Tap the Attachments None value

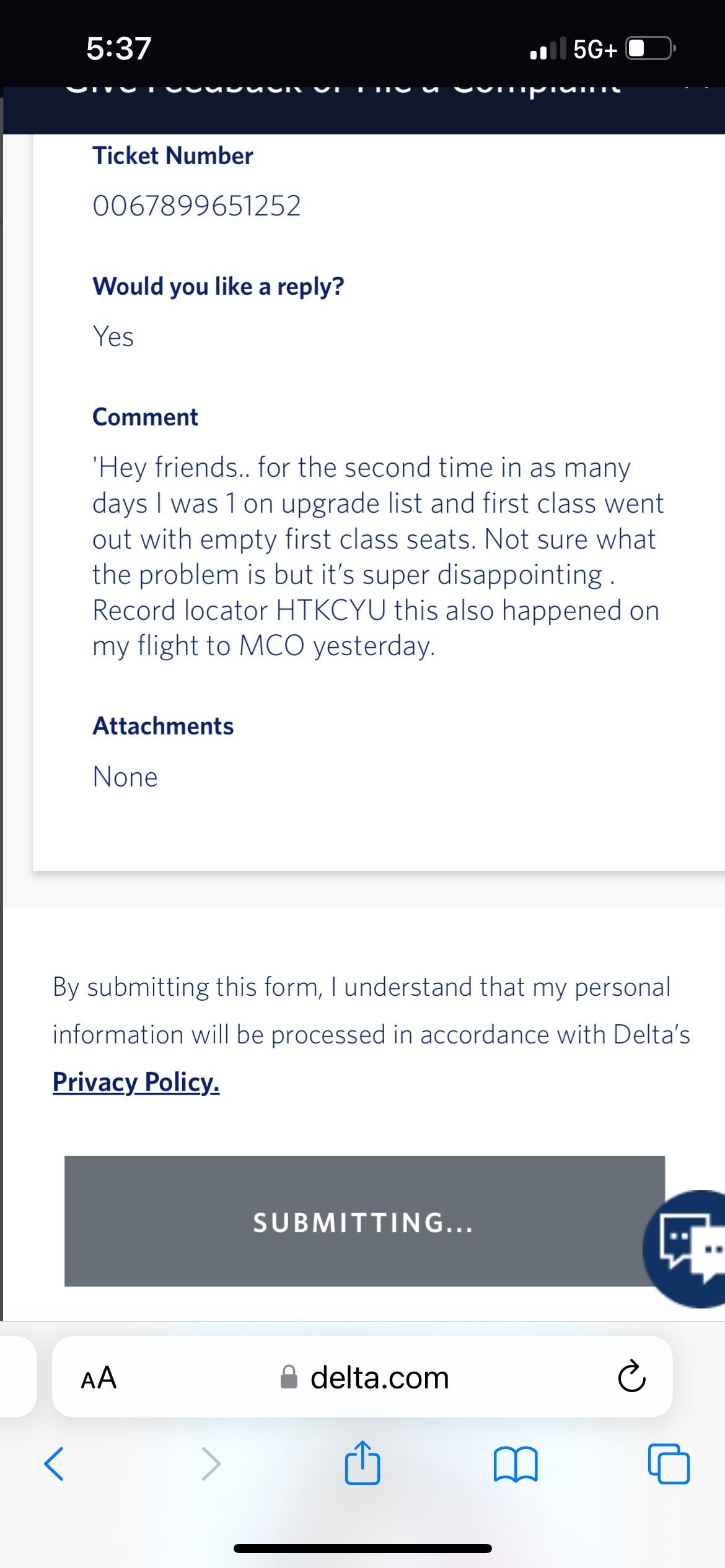click(125, 777)
